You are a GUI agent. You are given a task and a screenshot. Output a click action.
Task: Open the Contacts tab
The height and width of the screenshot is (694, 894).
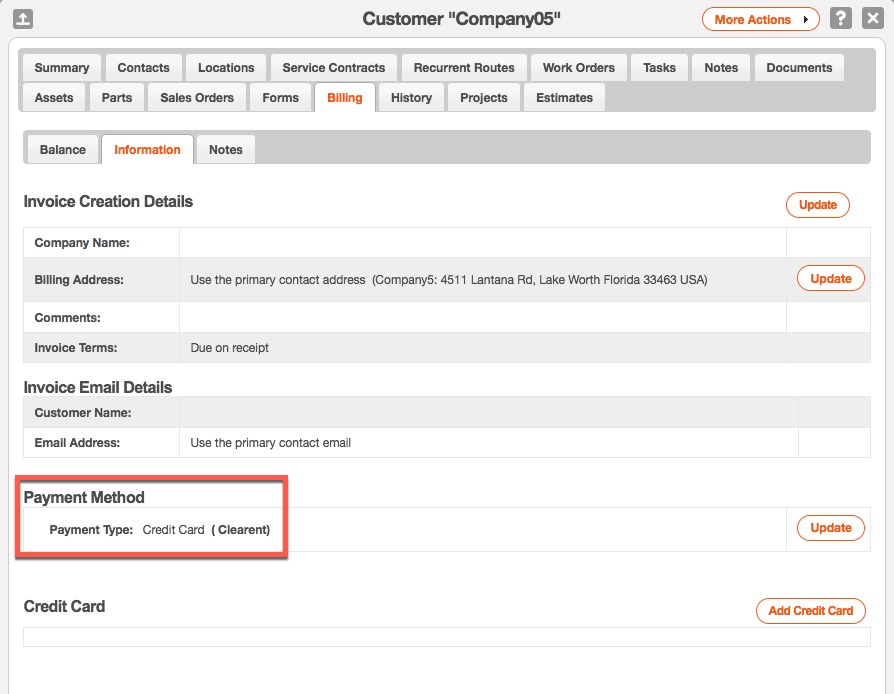[x=143, y=68]
